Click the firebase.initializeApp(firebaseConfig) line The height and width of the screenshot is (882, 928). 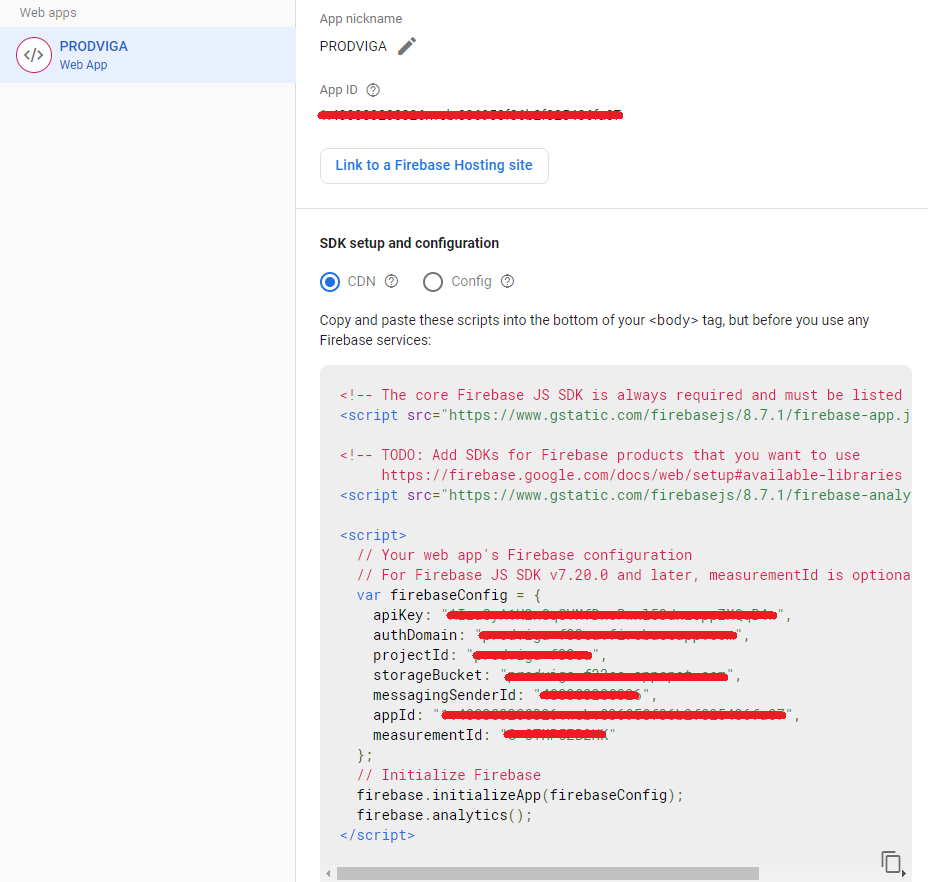click(x=520, y=795)
